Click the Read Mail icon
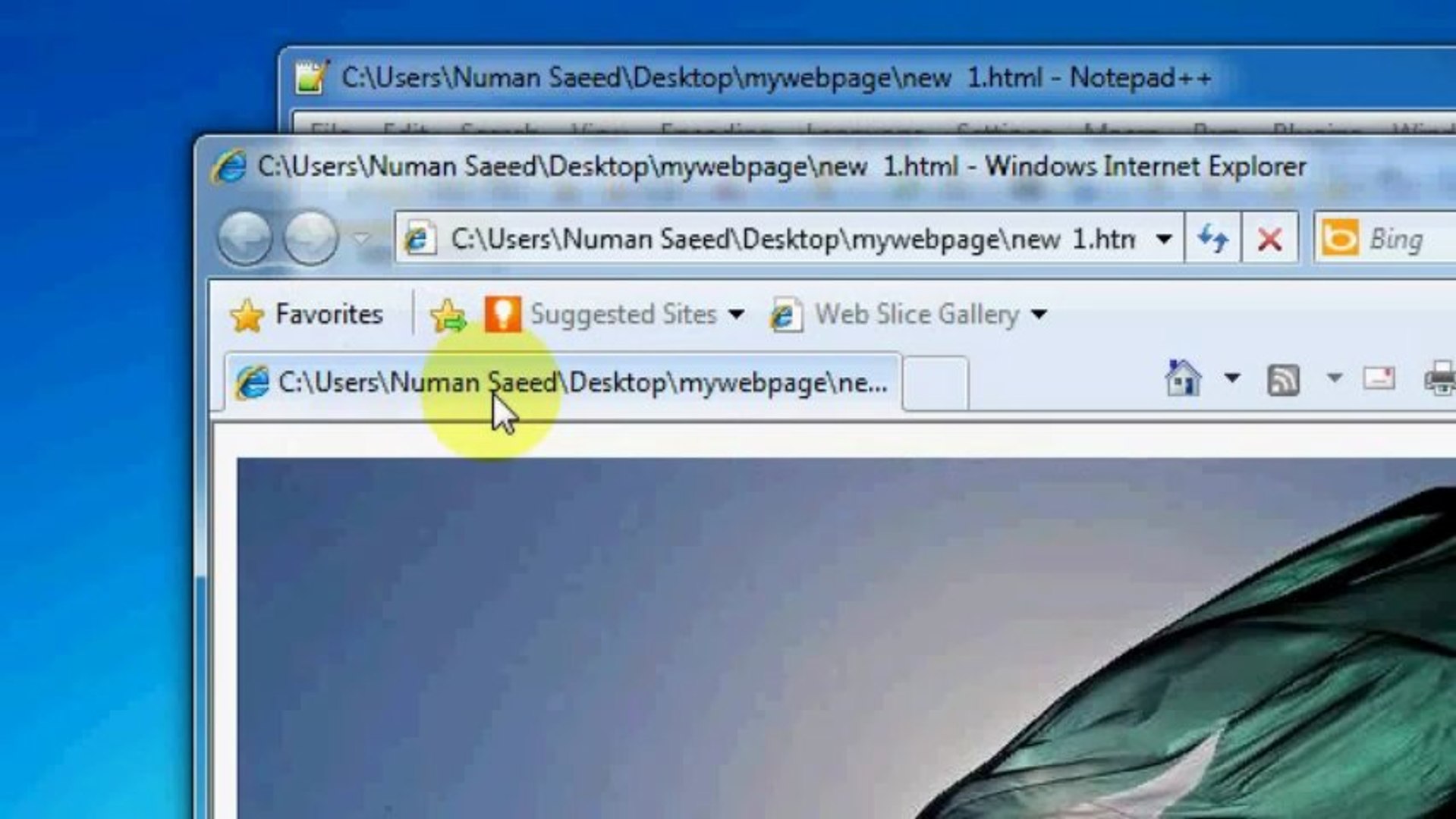 [1379, 378]
